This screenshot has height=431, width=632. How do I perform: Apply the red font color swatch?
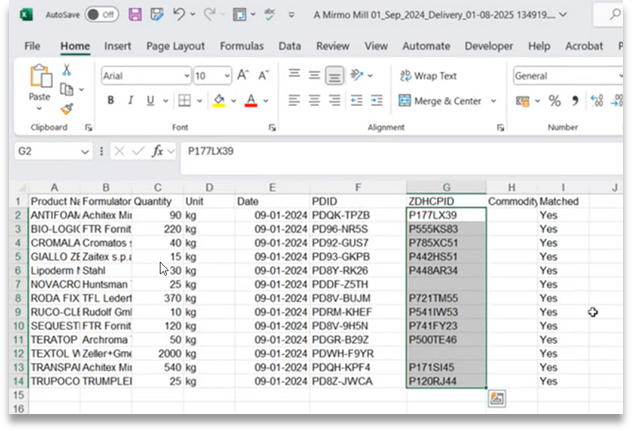coord(251,100)
